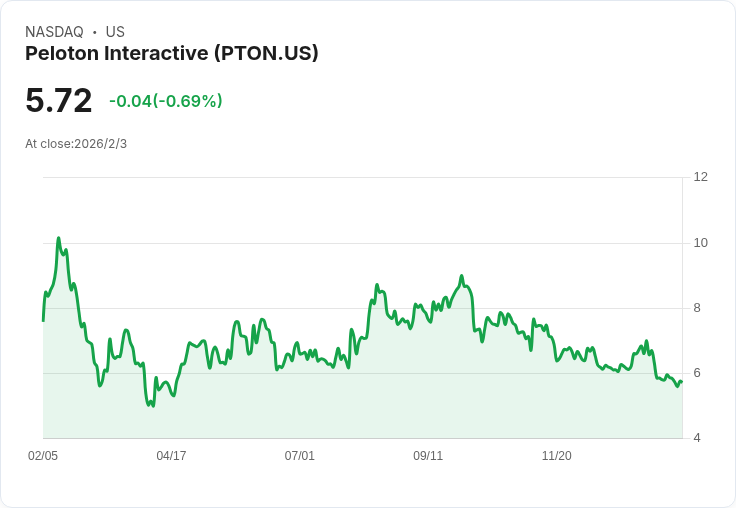Click the 4 value on the price axis

coord(697,438)
